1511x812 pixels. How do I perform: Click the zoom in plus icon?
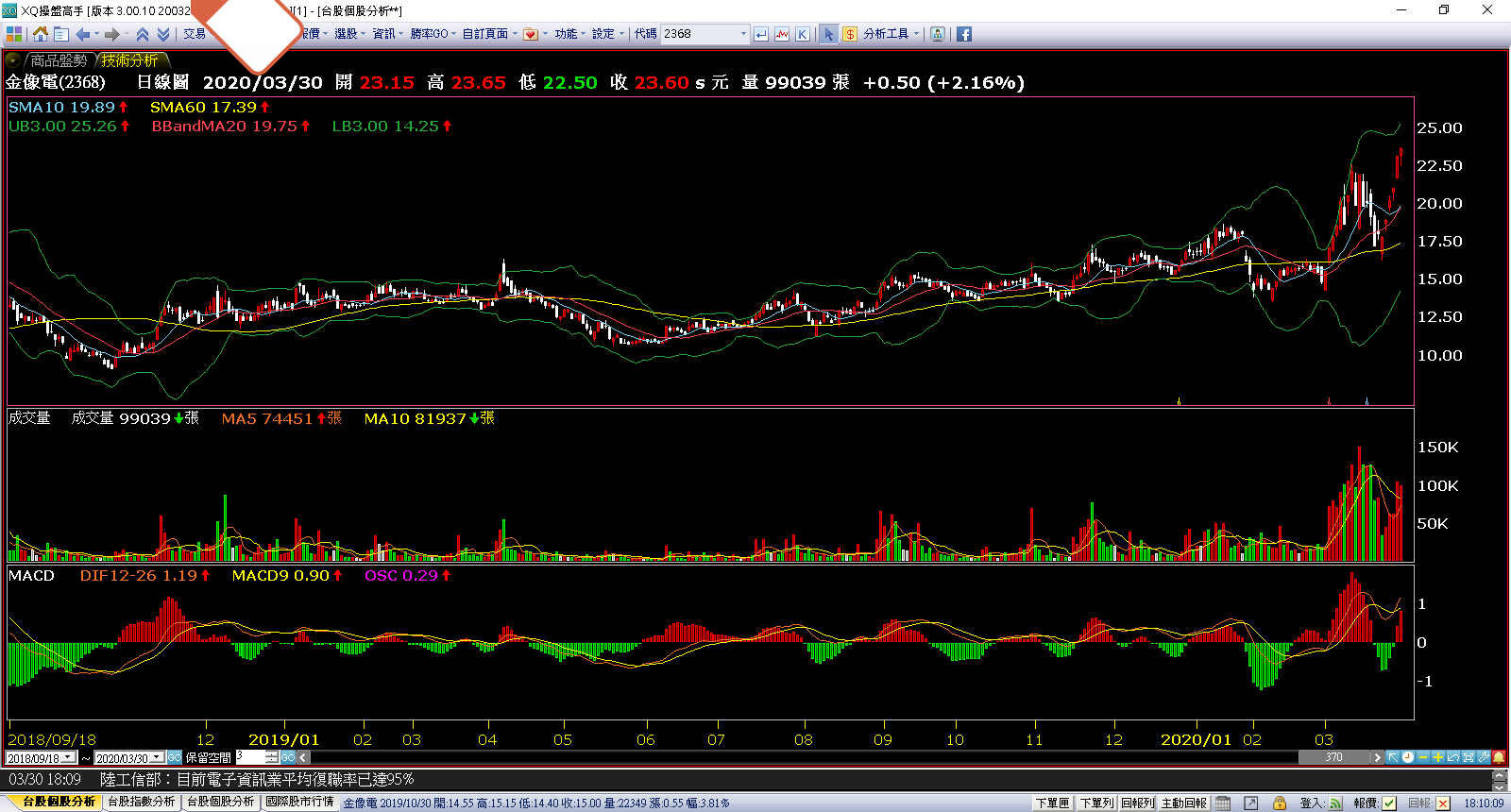coord(1437,757)
